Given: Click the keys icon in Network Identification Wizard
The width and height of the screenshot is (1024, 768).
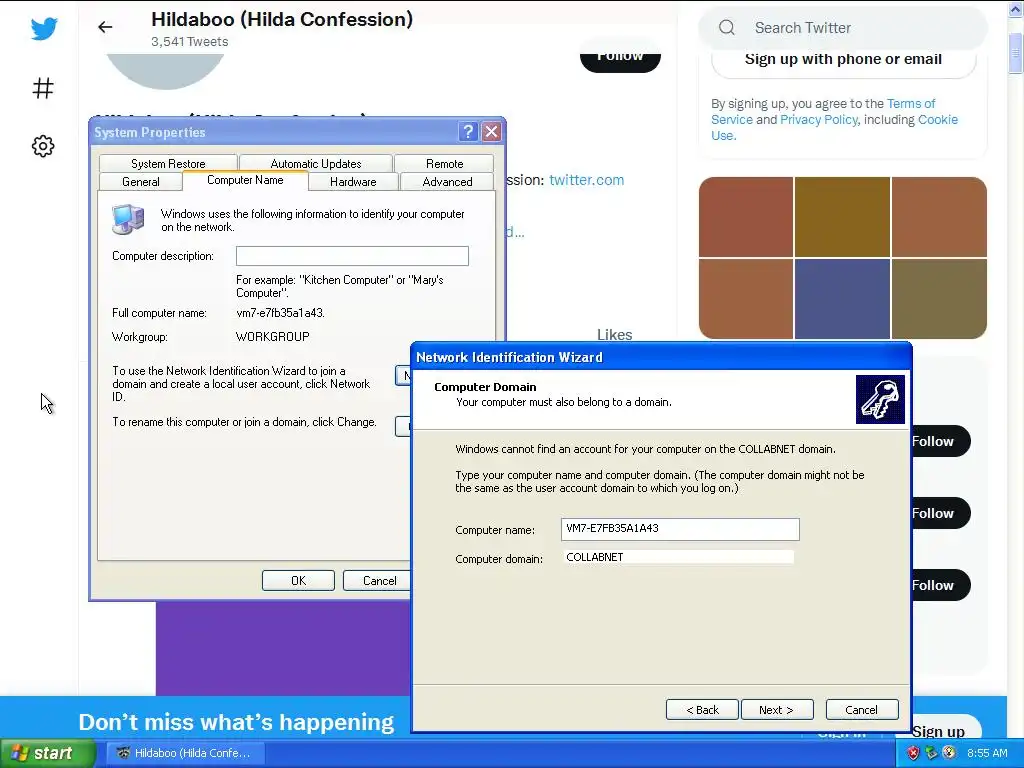Looking at the screenshot, I should coord(880,399).
